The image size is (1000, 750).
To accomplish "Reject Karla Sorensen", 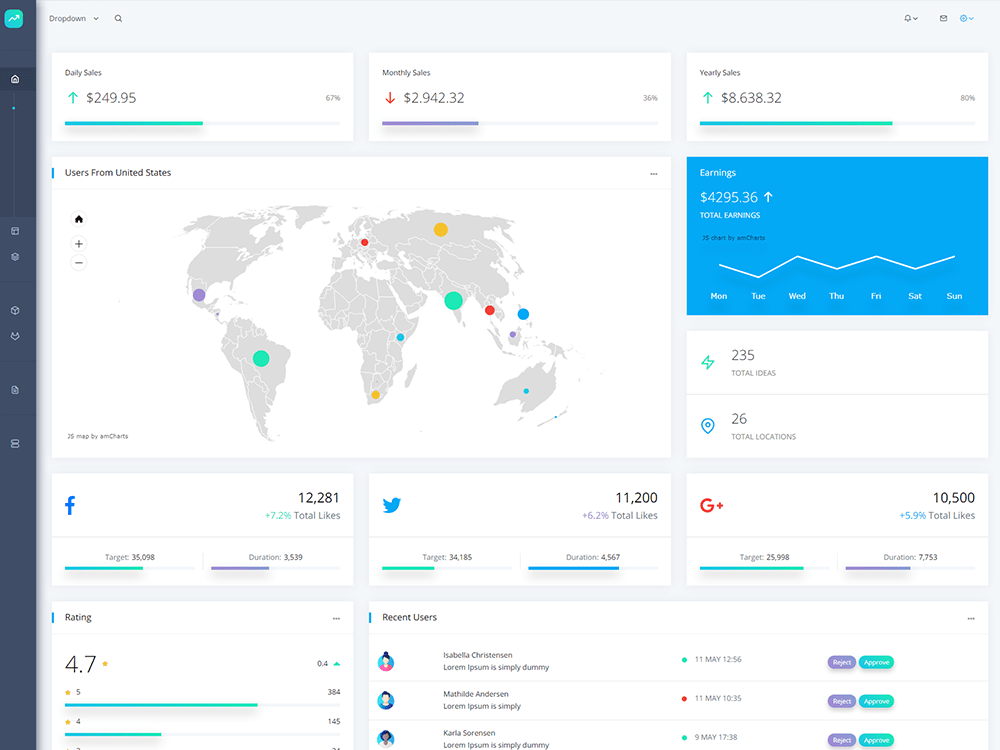I will click(x=842, y=740).
